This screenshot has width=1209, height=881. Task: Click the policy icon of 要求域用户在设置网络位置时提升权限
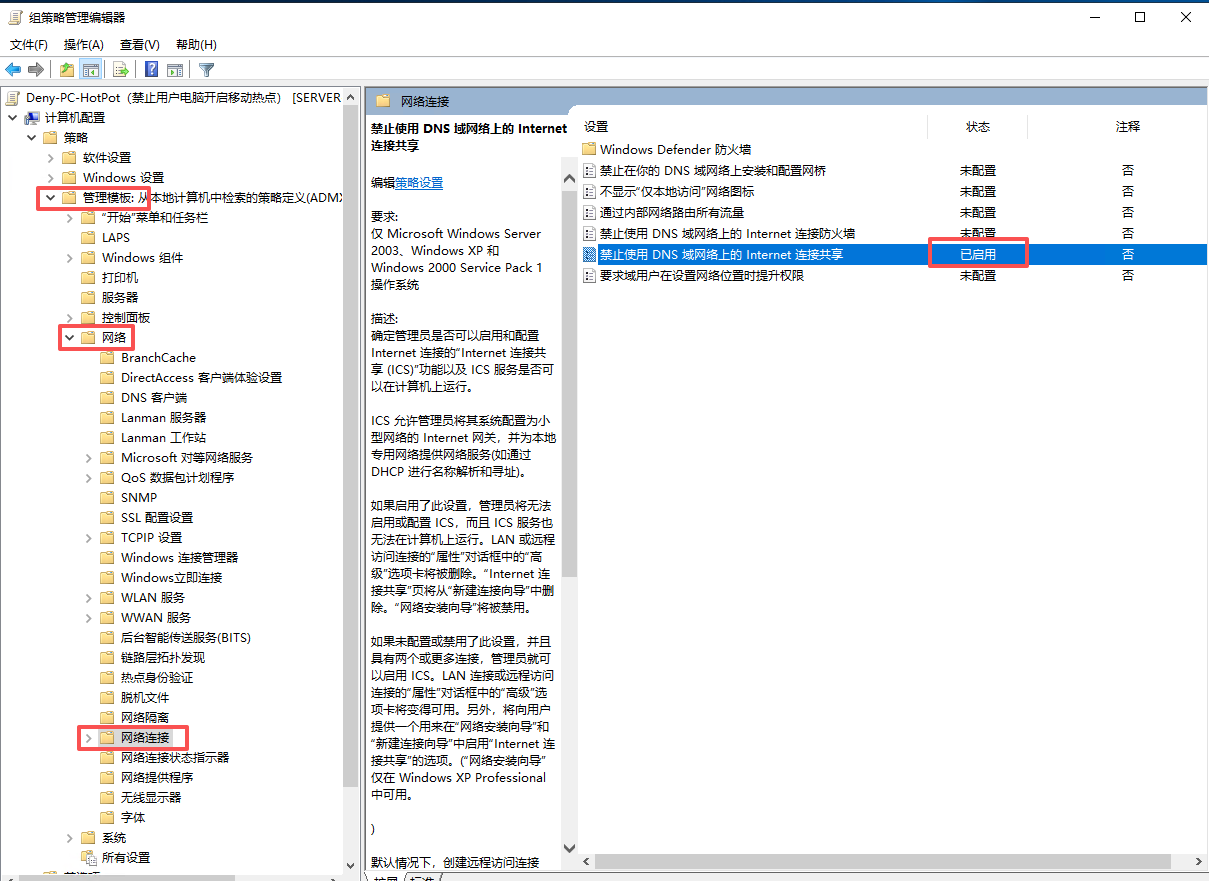590,275
